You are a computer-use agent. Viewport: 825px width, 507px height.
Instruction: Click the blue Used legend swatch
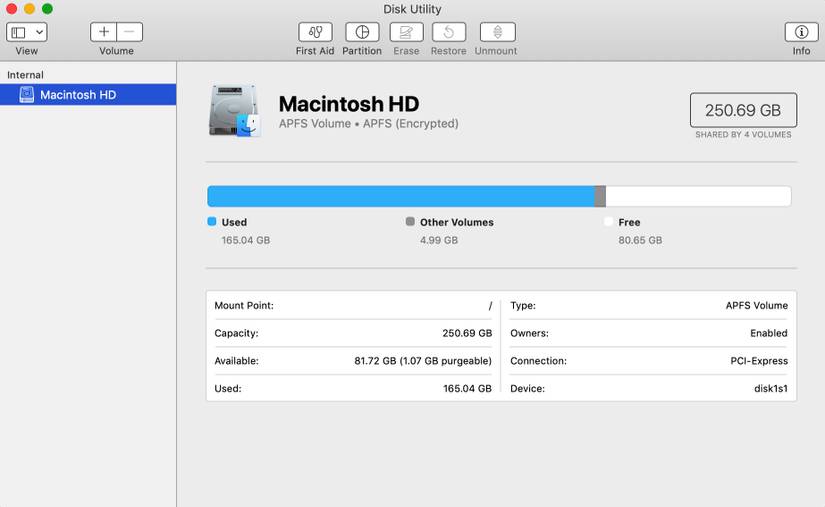pyautogui.click(x=212, y=221)
